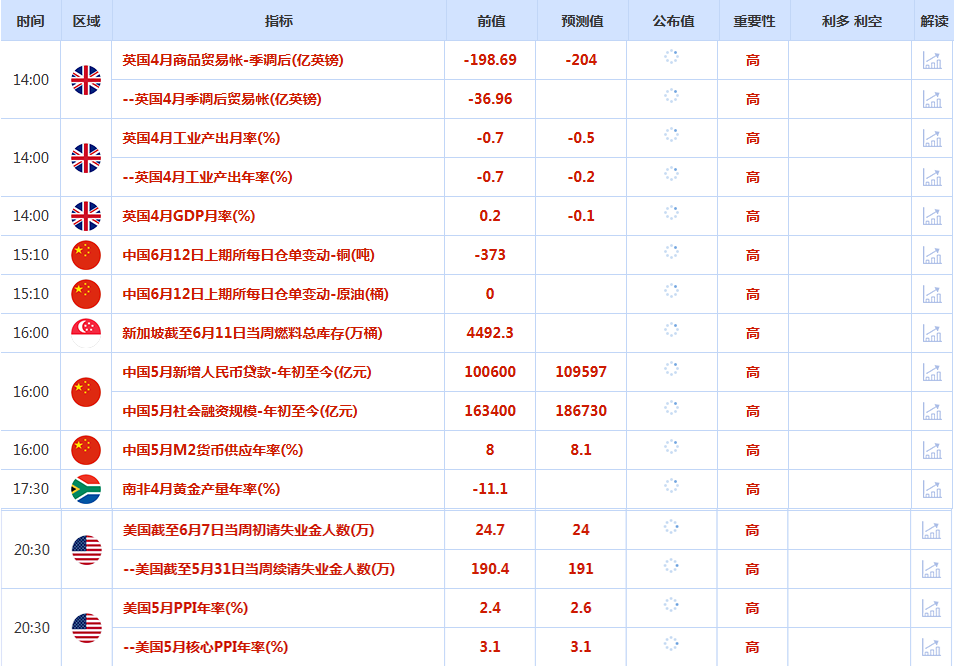The image size is (954, 666).
Task: Click UK flag beside 英国4月工业产出月率
Action: pos(86,158)
